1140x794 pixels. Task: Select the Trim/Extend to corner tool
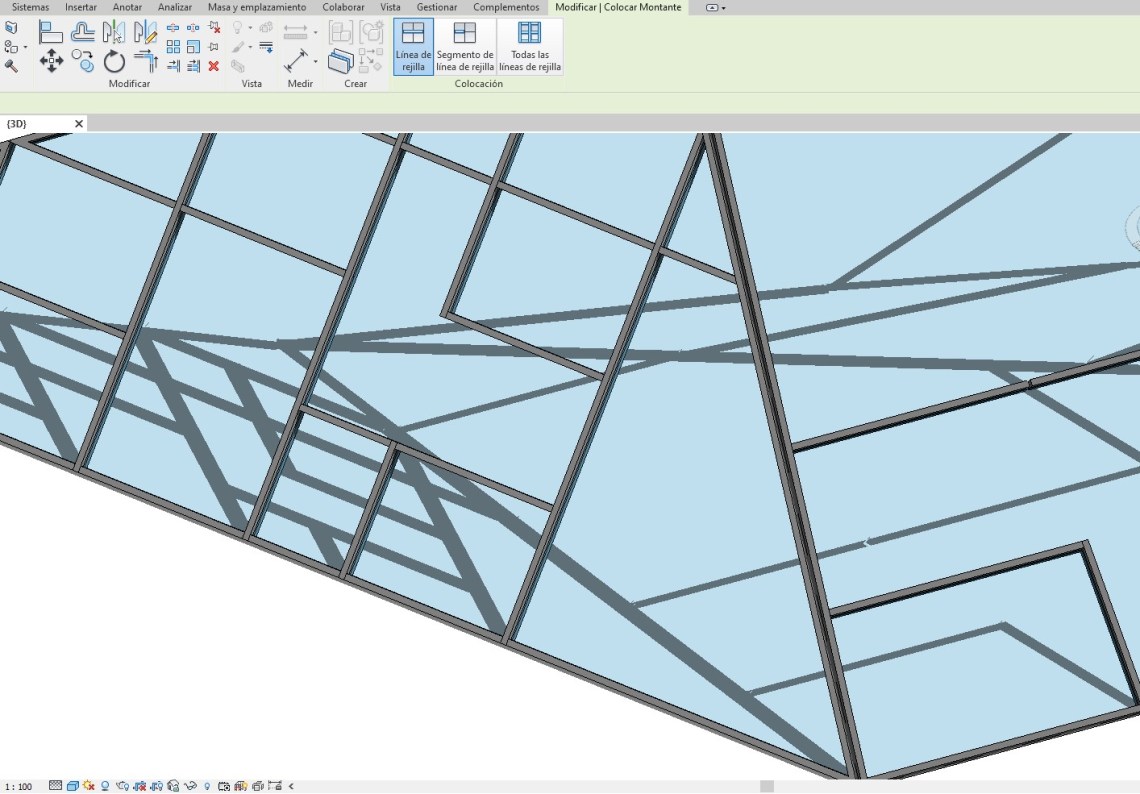click(145, 61)
